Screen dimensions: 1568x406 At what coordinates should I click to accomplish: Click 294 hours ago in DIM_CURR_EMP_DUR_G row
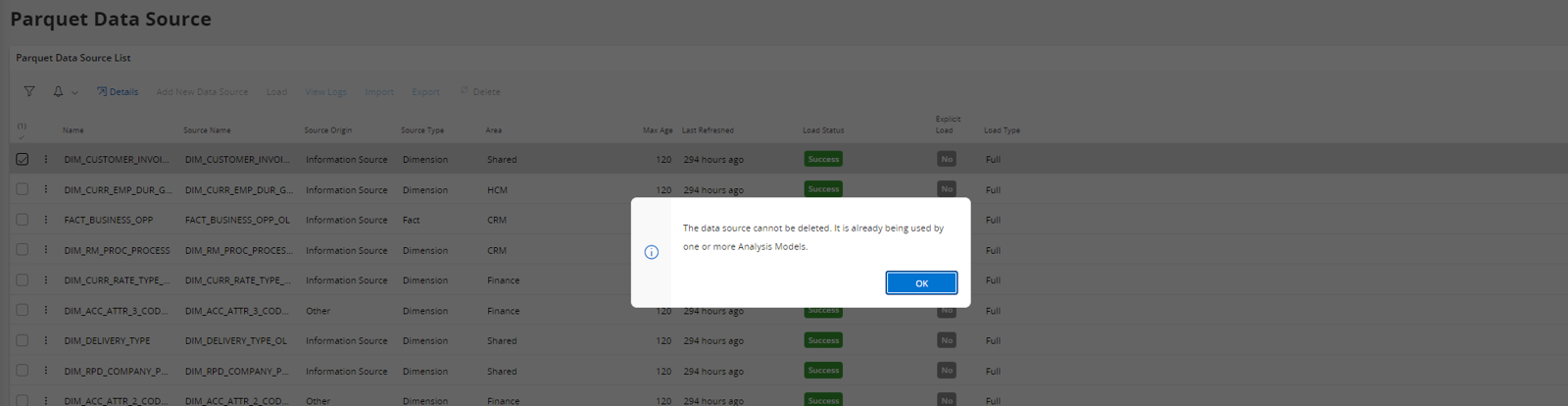coord(713,190)
